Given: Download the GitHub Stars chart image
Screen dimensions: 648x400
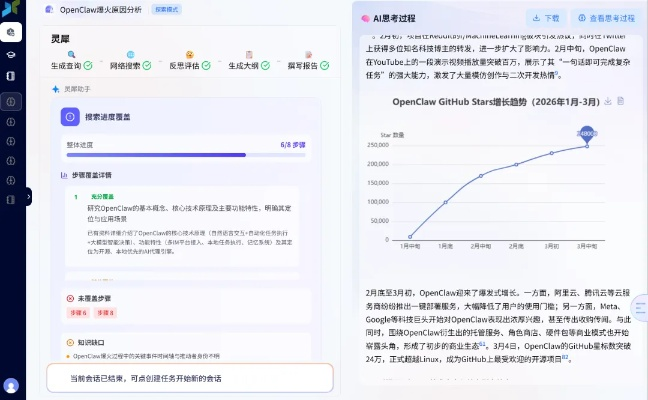Looking at the screenshot, I should tap(608, 101).
